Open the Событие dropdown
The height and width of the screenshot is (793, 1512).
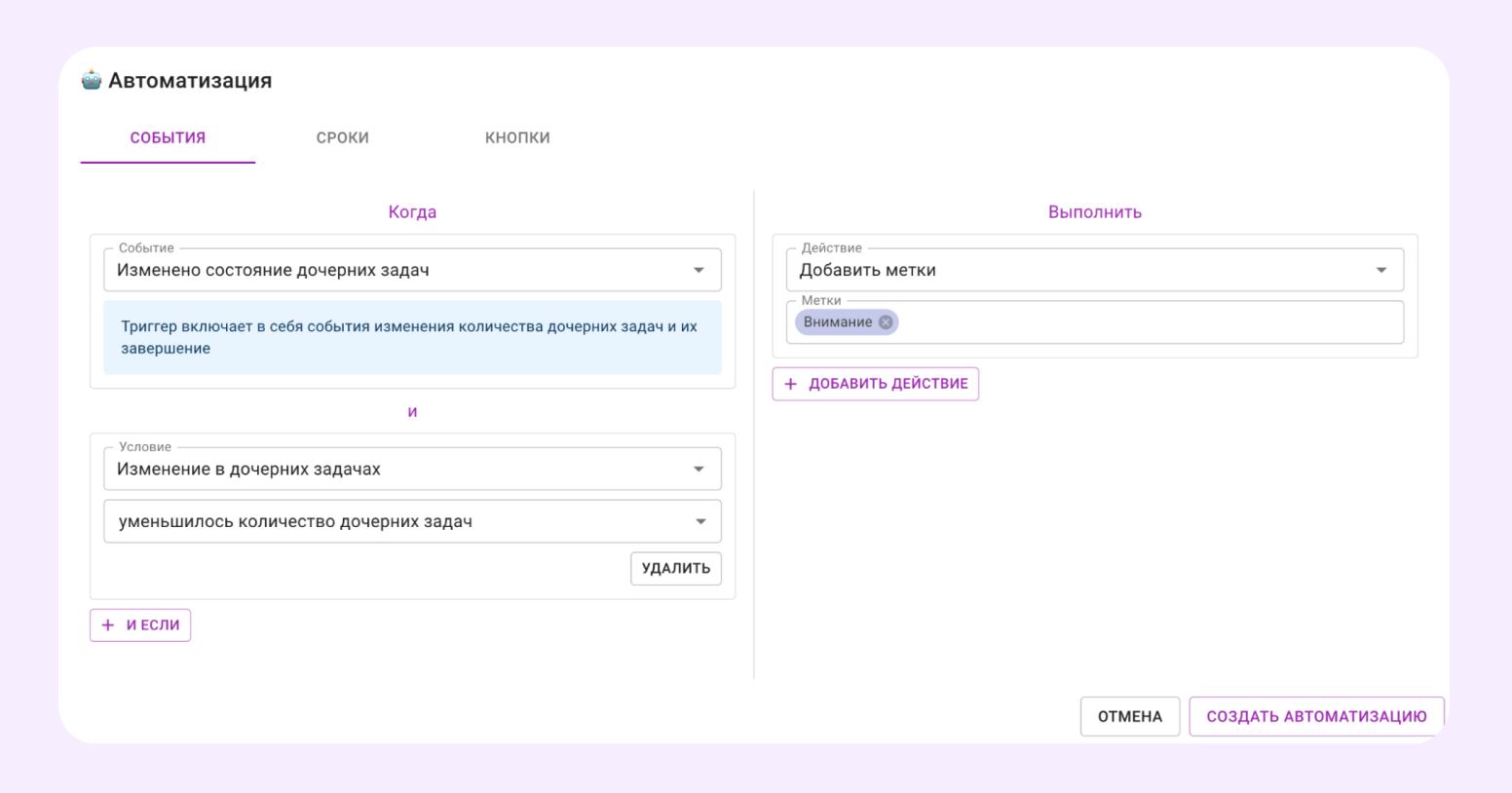(x=412, y=270)
